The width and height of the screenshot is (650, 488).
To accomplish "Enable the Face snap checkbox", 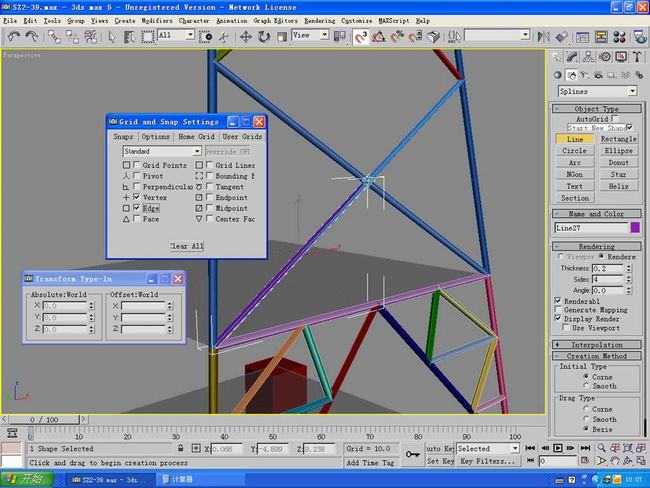I will coord(136,219).
